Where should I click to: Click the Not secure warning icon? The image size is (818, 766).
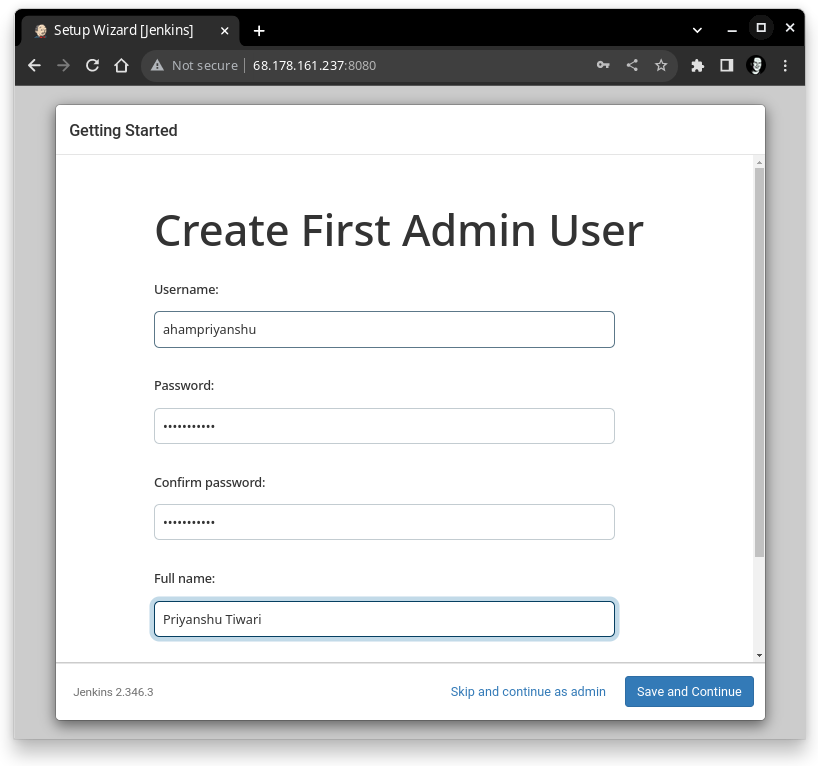(157, 65)
